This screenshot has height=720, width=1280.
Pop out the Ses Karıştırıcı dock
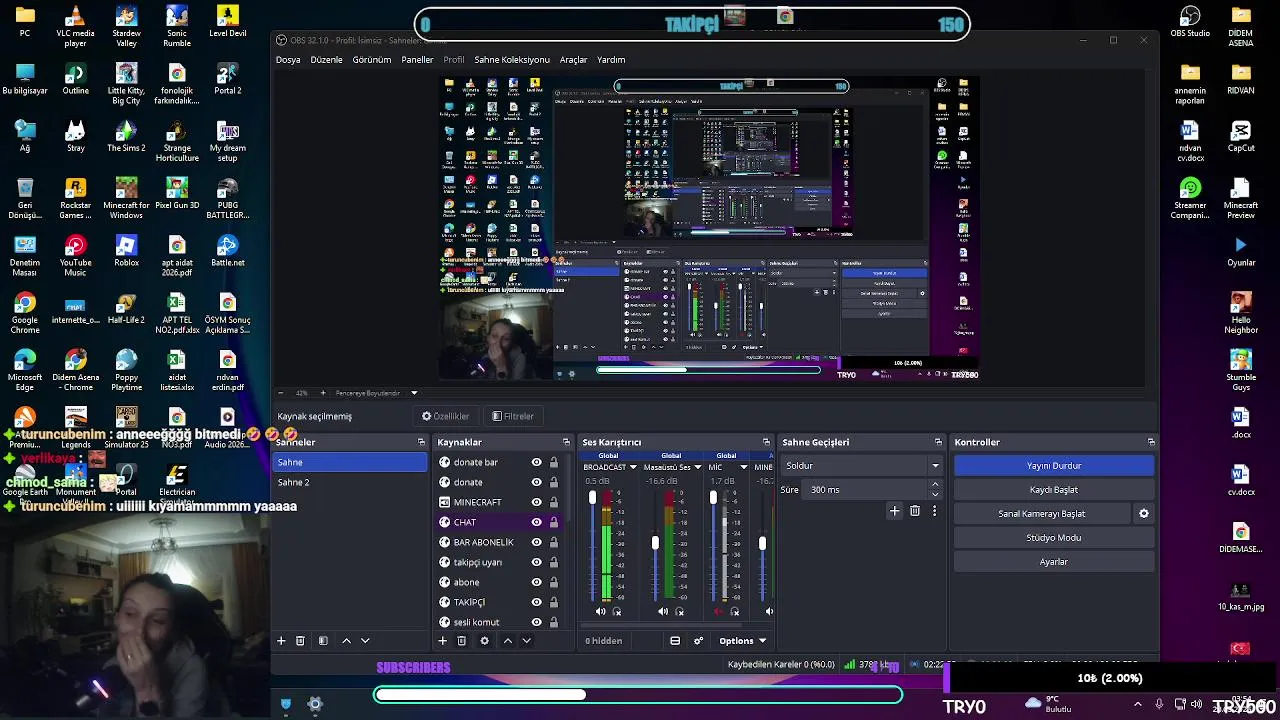pos(766,442)
